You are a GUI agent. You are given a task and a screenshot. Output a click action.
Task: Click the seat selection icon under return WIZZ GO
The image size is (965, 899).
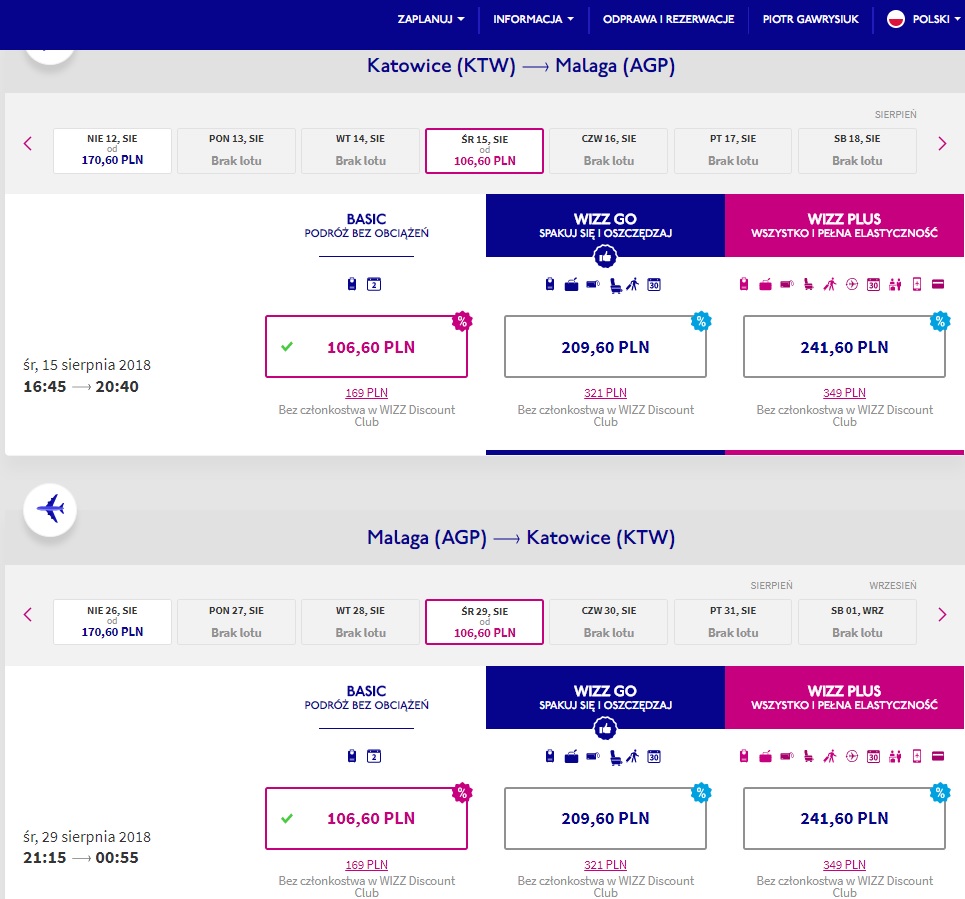pyautogui.click(x=615, y=757)
